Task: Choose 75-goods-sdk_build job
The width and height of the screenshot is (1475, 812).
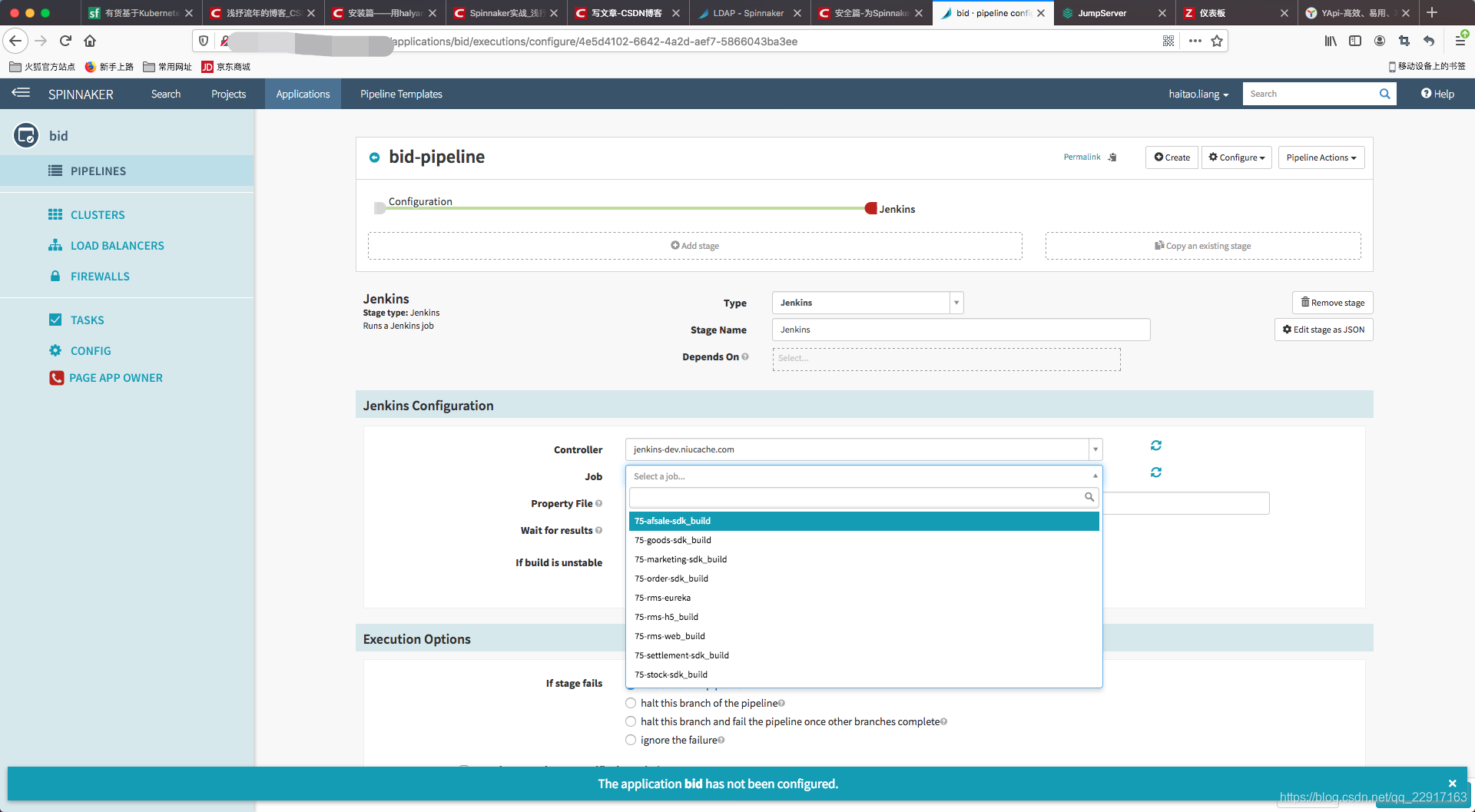Action: (864, 540)
